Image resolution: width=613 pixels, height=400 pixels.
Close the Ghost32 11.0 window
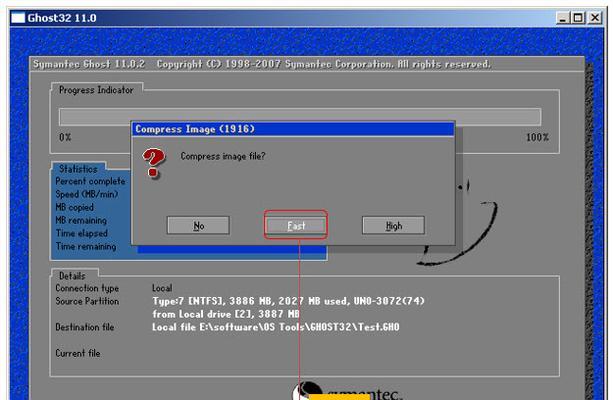595,18
